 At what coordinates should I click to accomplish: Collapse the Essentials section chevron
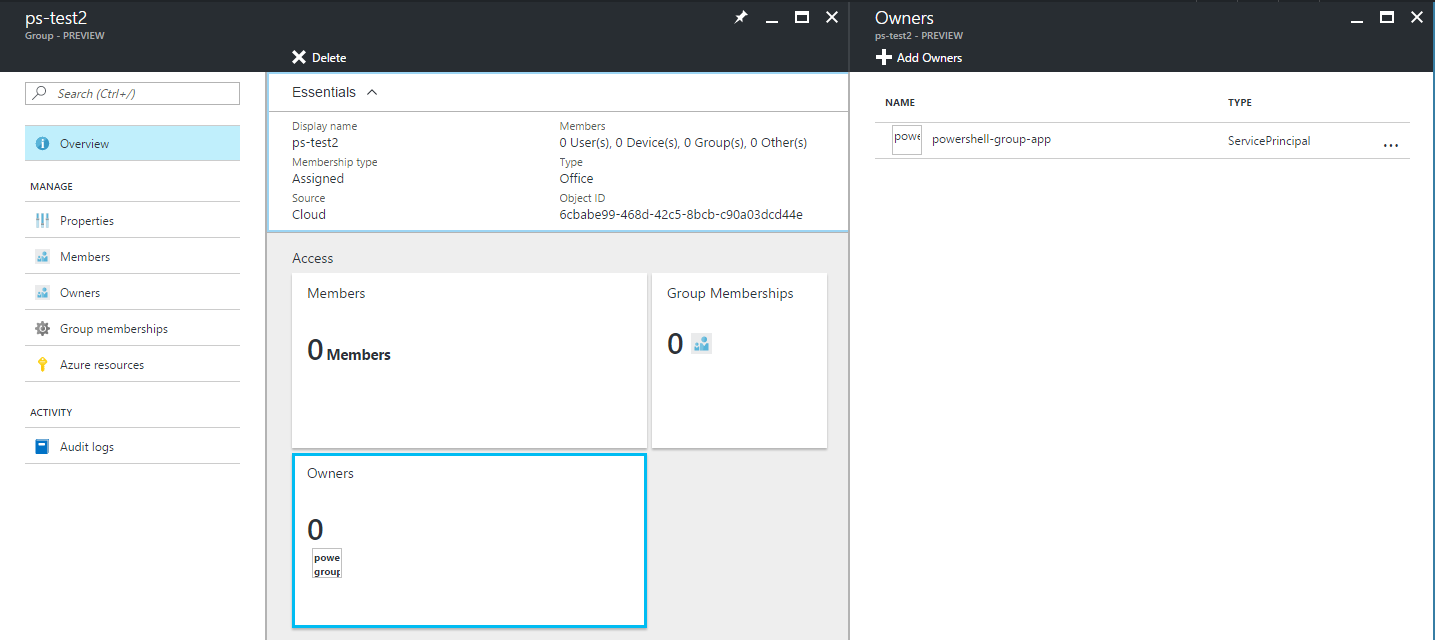pos(372,92)
